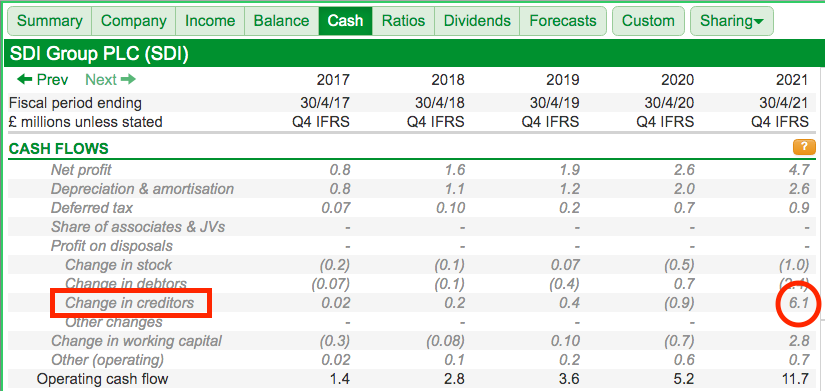Image resolution: width=825 pixels, height=391 pixels.
Task: Open the Ratios tab
Action: point(404,21)
